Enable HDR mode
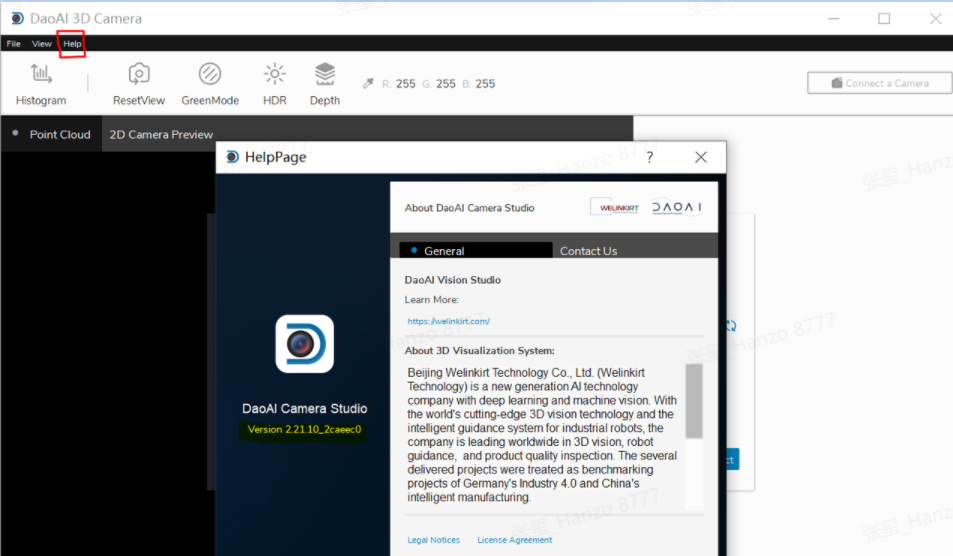The width and height of the screenshot is (953, 556). click(275, 84)
